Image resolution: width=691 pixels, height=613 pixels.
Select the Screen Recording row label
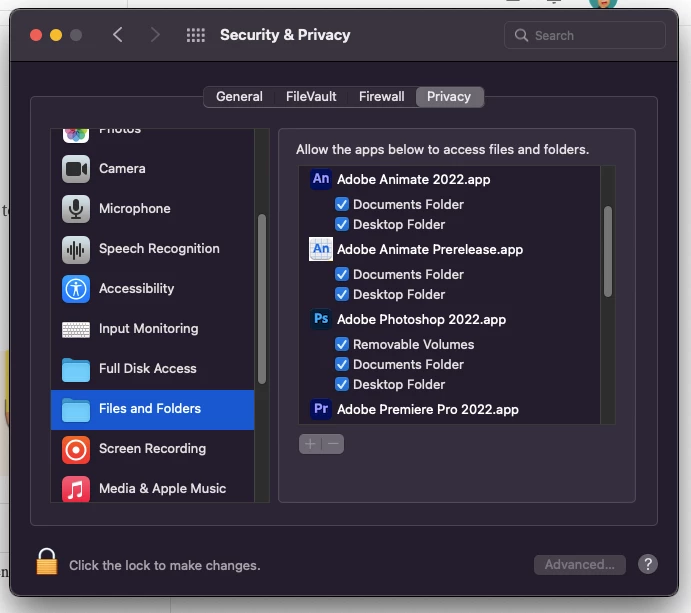(152, 449)
